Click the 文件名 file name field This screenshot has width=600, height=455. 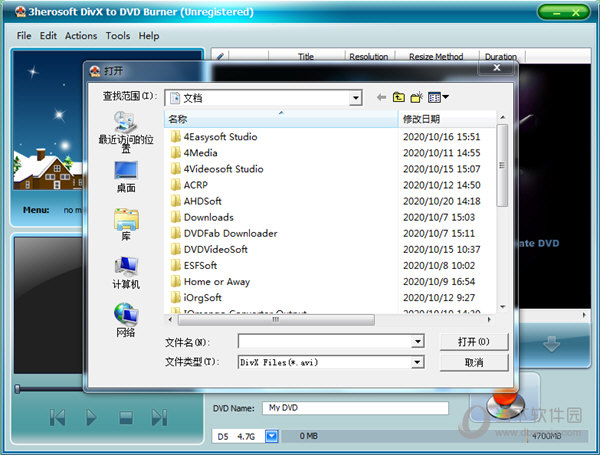[324, 341]
